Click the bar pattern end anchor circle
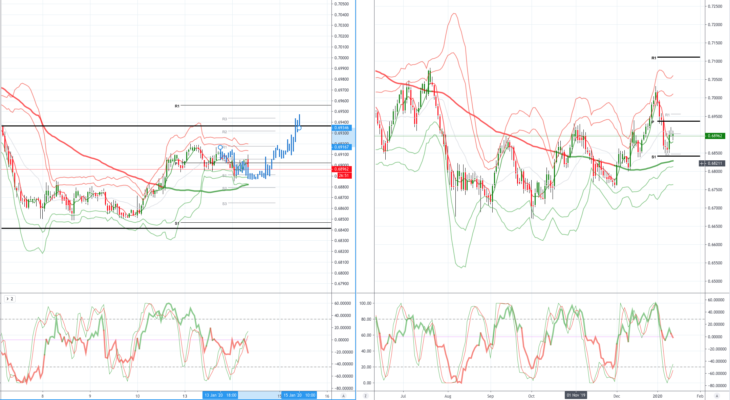 pos(299,128)
